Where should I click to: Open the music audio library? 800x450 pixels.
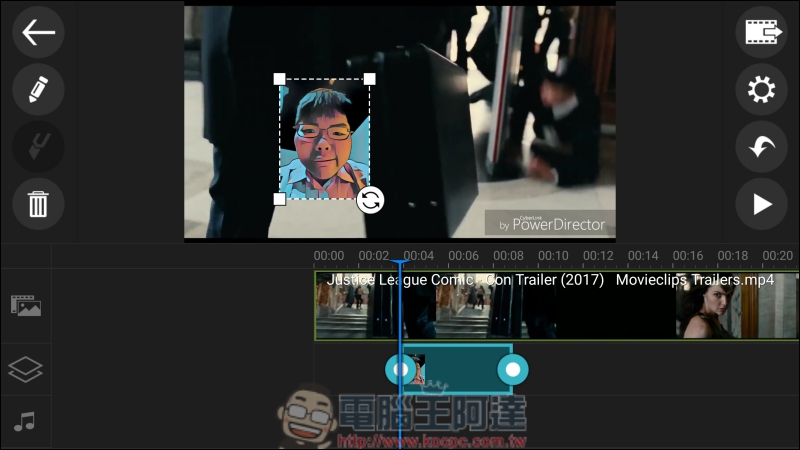24,422
